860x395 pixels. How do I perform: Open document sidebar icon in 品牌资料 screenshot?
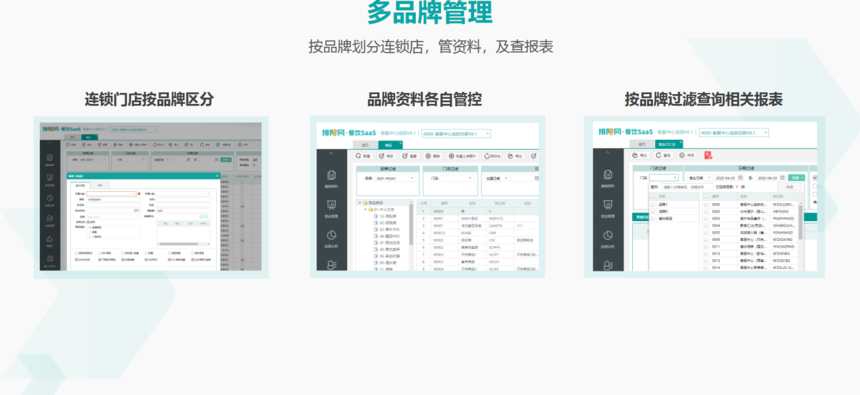[332, 175]
